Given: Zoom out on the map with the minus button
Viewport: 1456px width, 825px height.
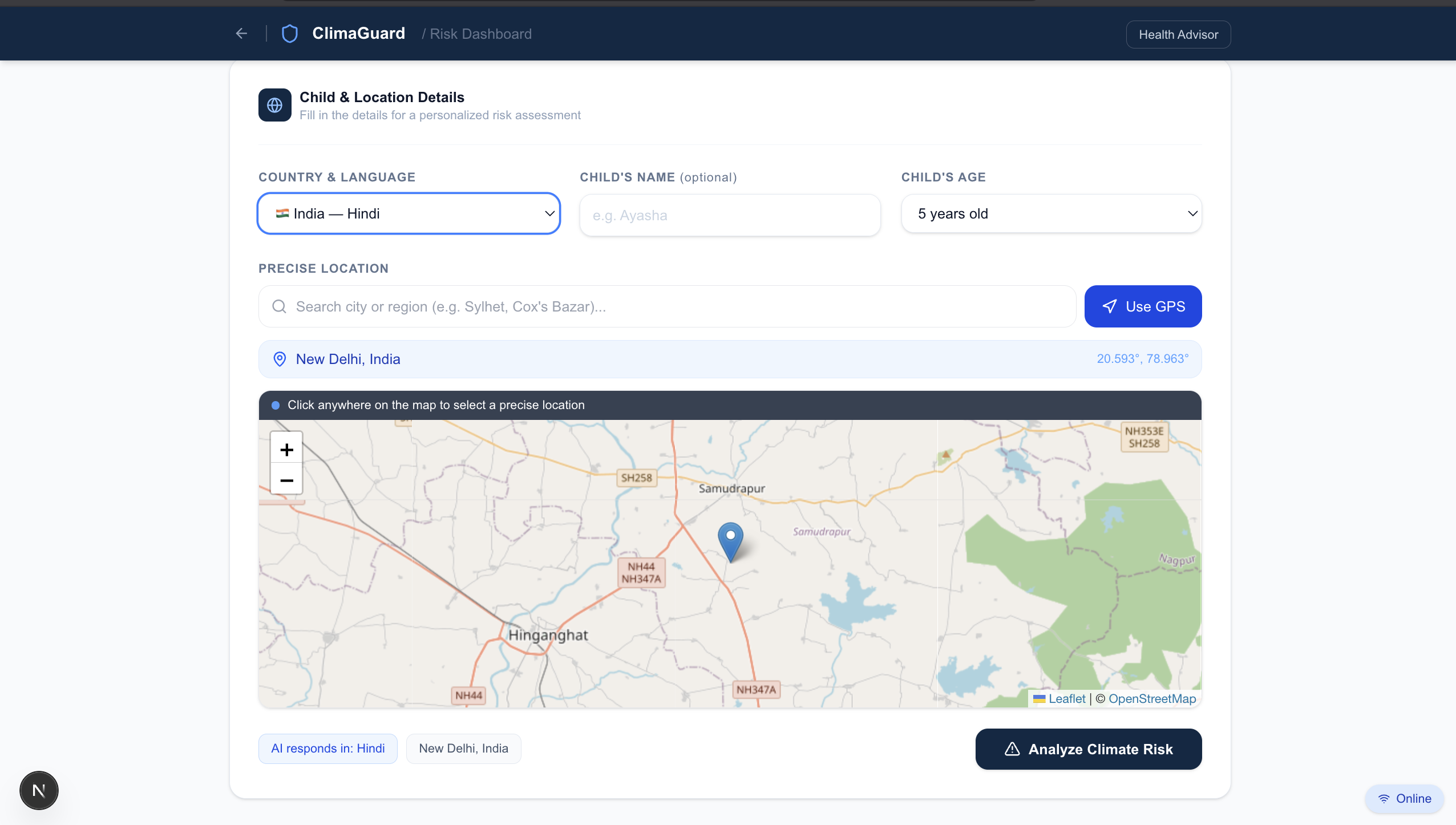Looking at the screenshot, I should 286,480.
